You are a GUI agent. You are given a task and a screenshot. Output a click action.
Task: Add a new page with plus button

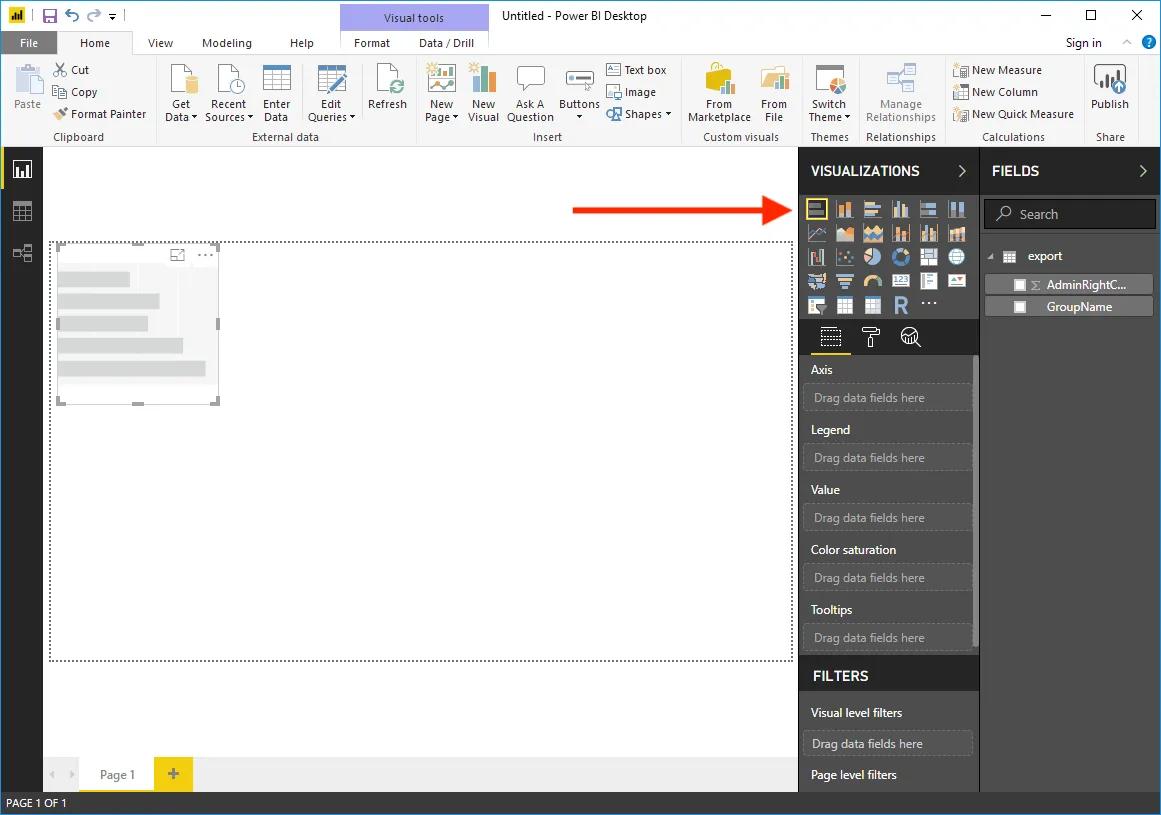click(173, 774)
